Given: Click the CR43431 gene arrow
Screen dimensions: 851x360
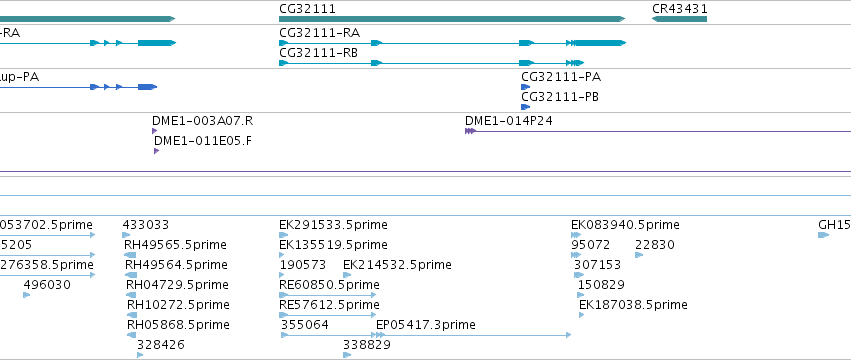Looking at the screenshot, I should [x=679, y=19].
